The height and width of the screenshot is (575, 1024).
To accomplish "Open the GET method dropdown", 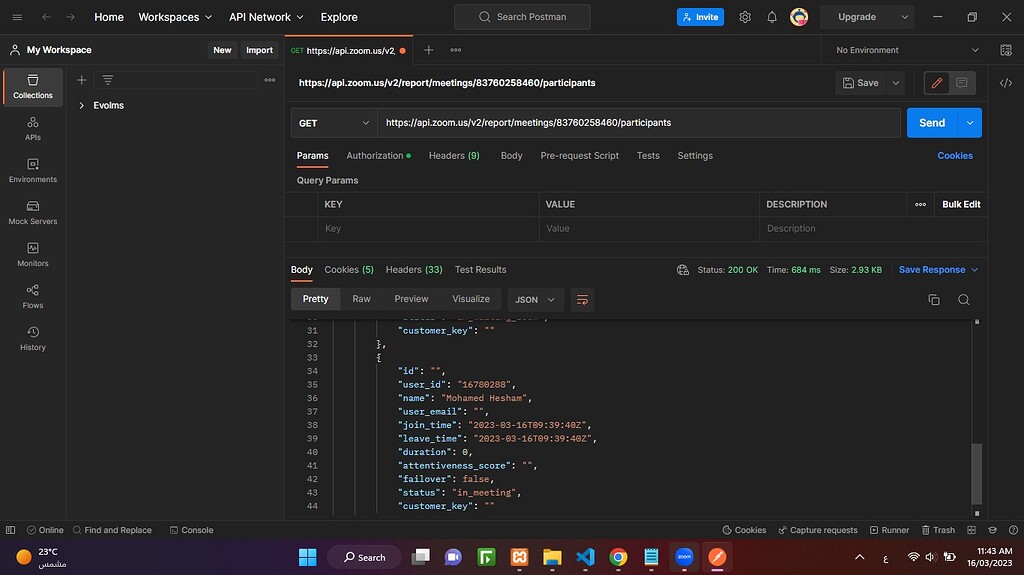I will click(x=334, y=123).
